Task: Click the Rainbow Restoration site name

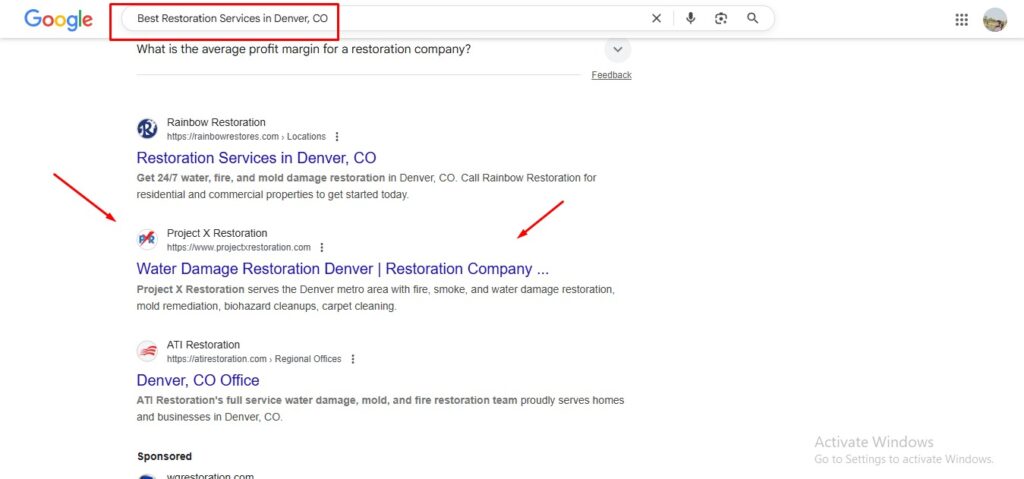Action: point(216,122)
